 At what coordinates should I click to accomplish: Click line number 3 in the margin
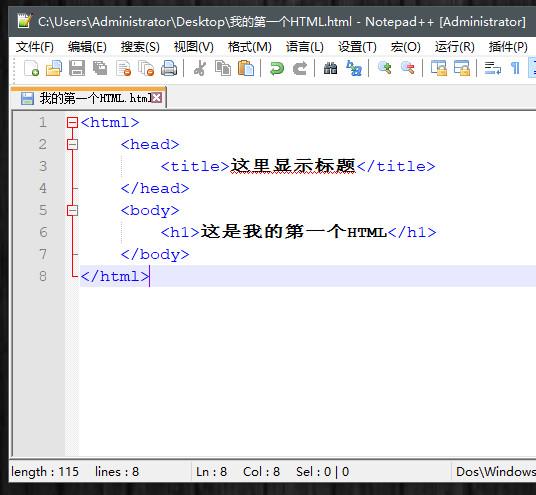click(43, 166)
